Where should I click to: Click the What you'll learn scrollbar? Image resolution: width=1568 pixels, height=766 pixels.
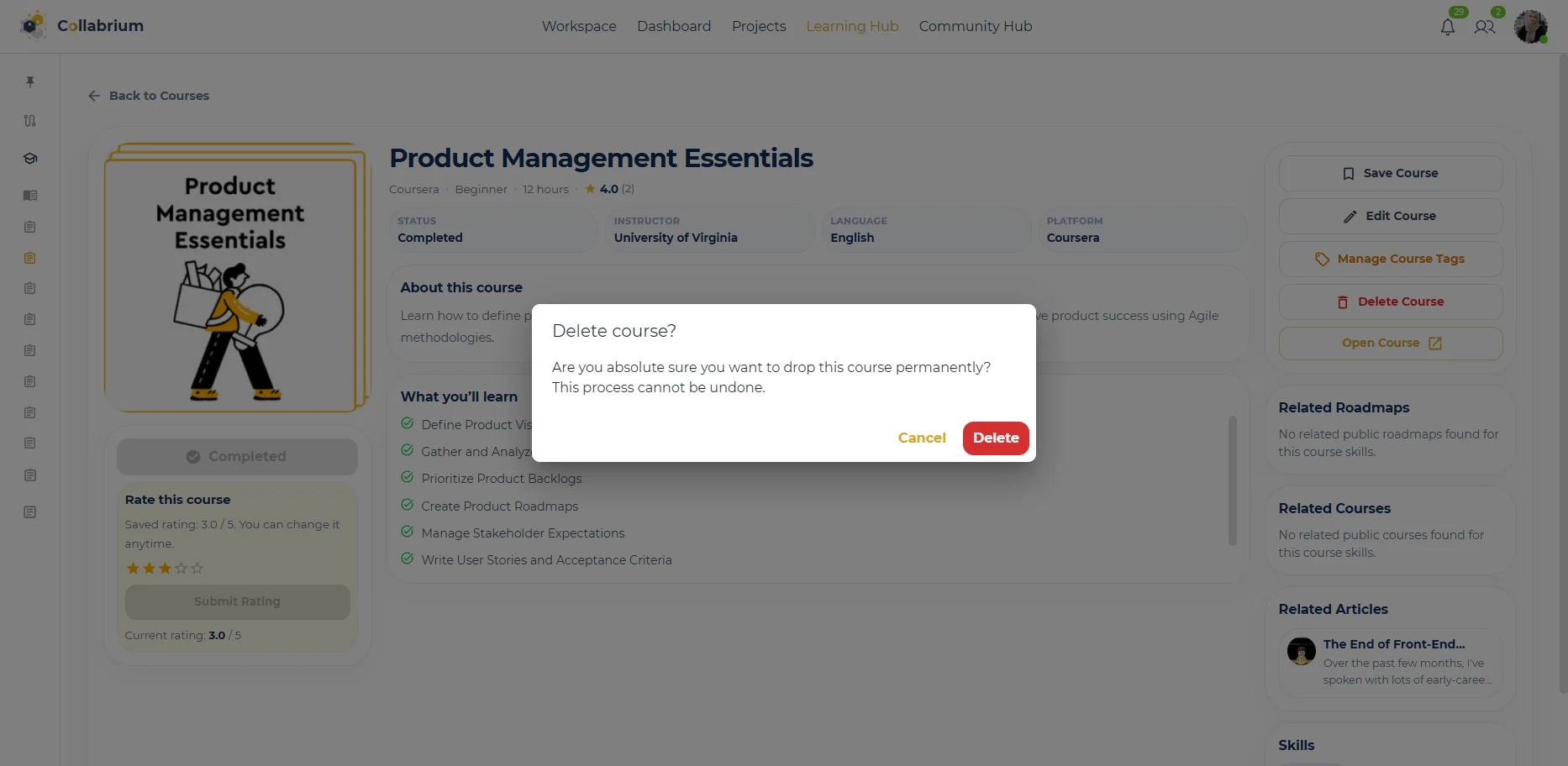click(1233, 480)
